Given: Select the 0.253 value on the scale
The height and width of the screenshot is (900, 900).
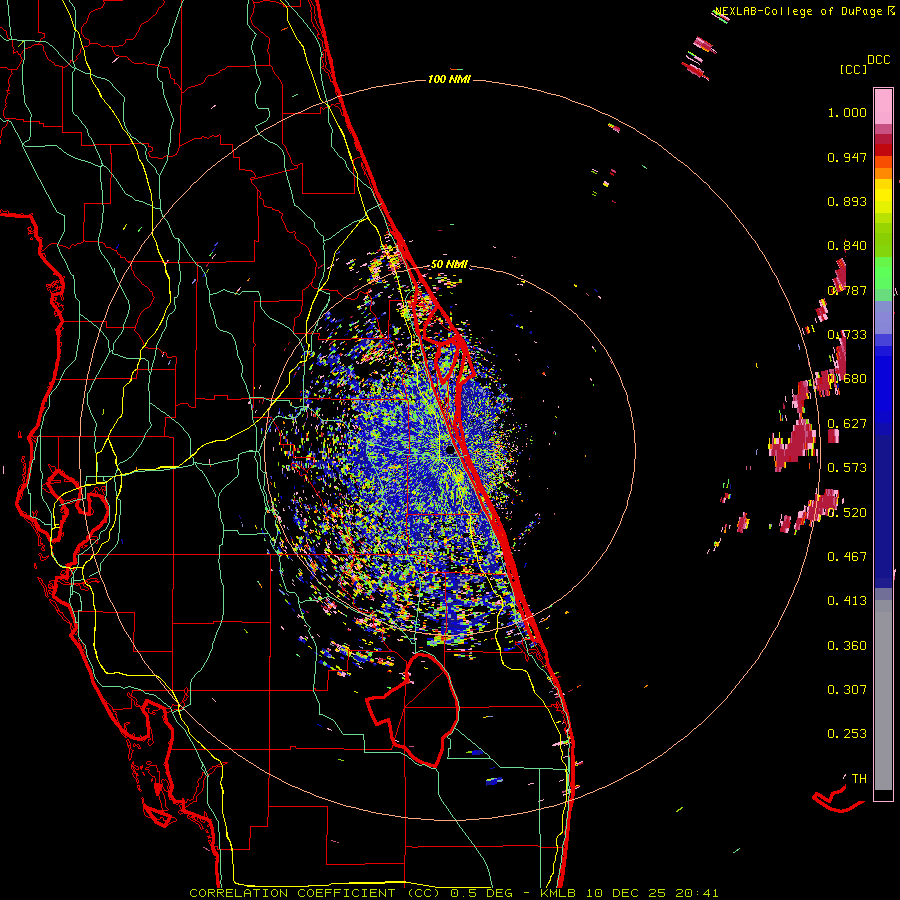Looking at the screenshot, I should coord(847,734).
